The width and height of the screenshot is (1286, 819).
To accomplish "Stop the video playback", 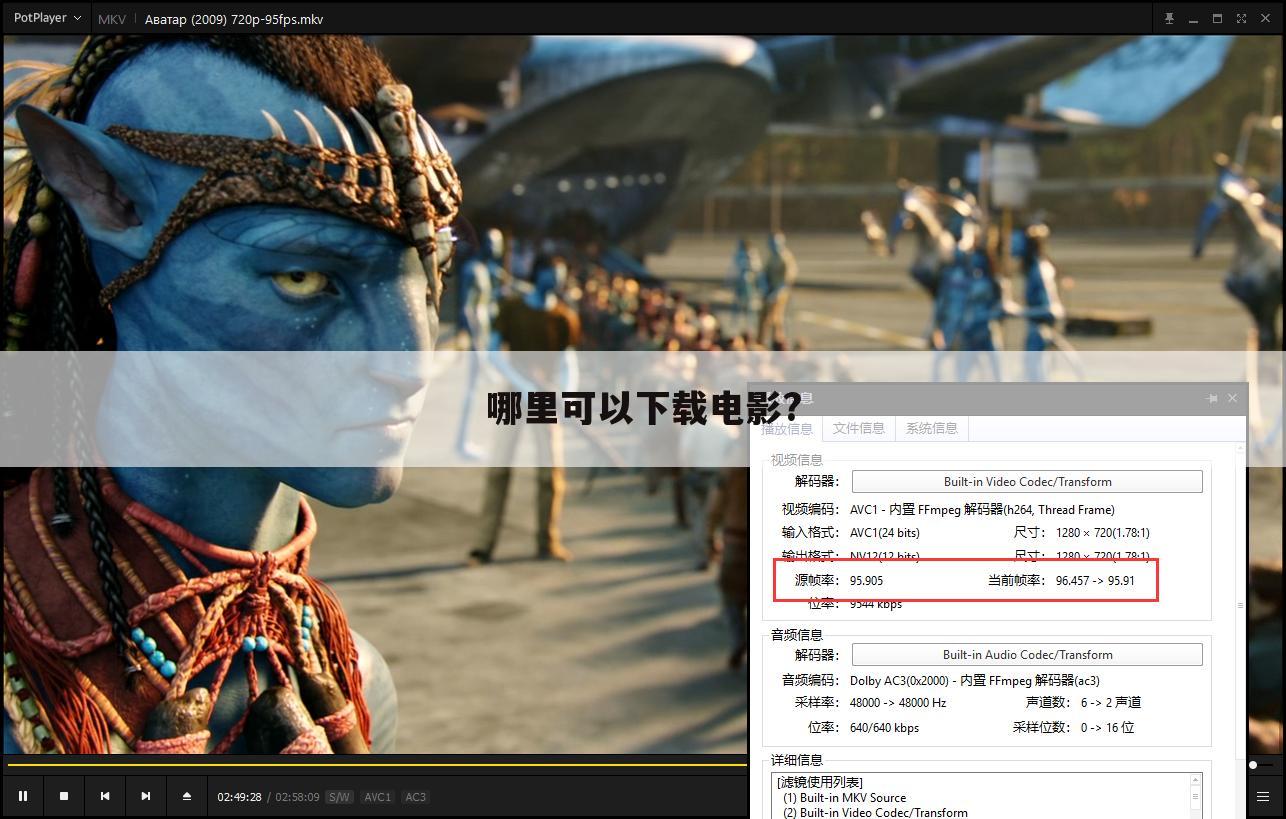I will pos(64,796).
